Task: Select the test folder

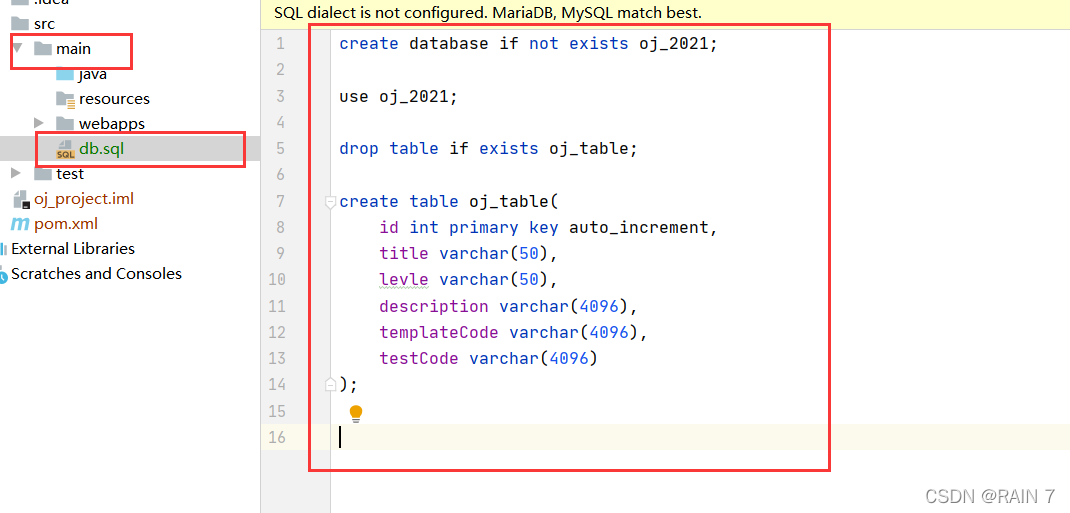Action: pos(70,173)
